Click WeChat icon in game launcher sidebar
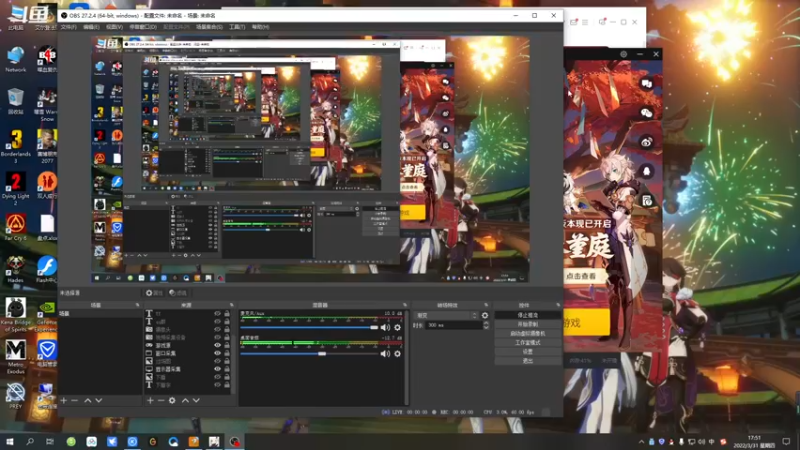 [646, 113]
